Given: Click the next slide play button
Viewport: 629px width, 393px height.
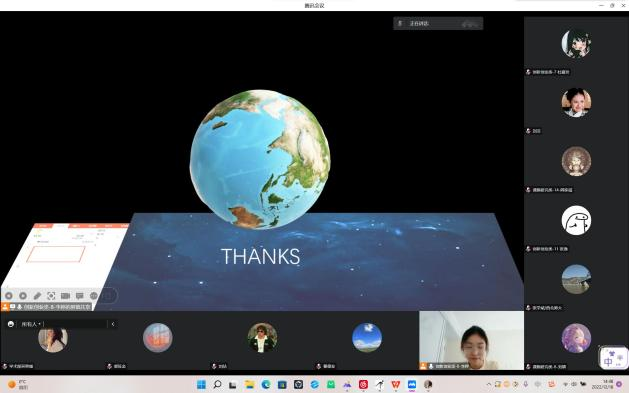Looking at the screenshot, I should tap(23, 296).
